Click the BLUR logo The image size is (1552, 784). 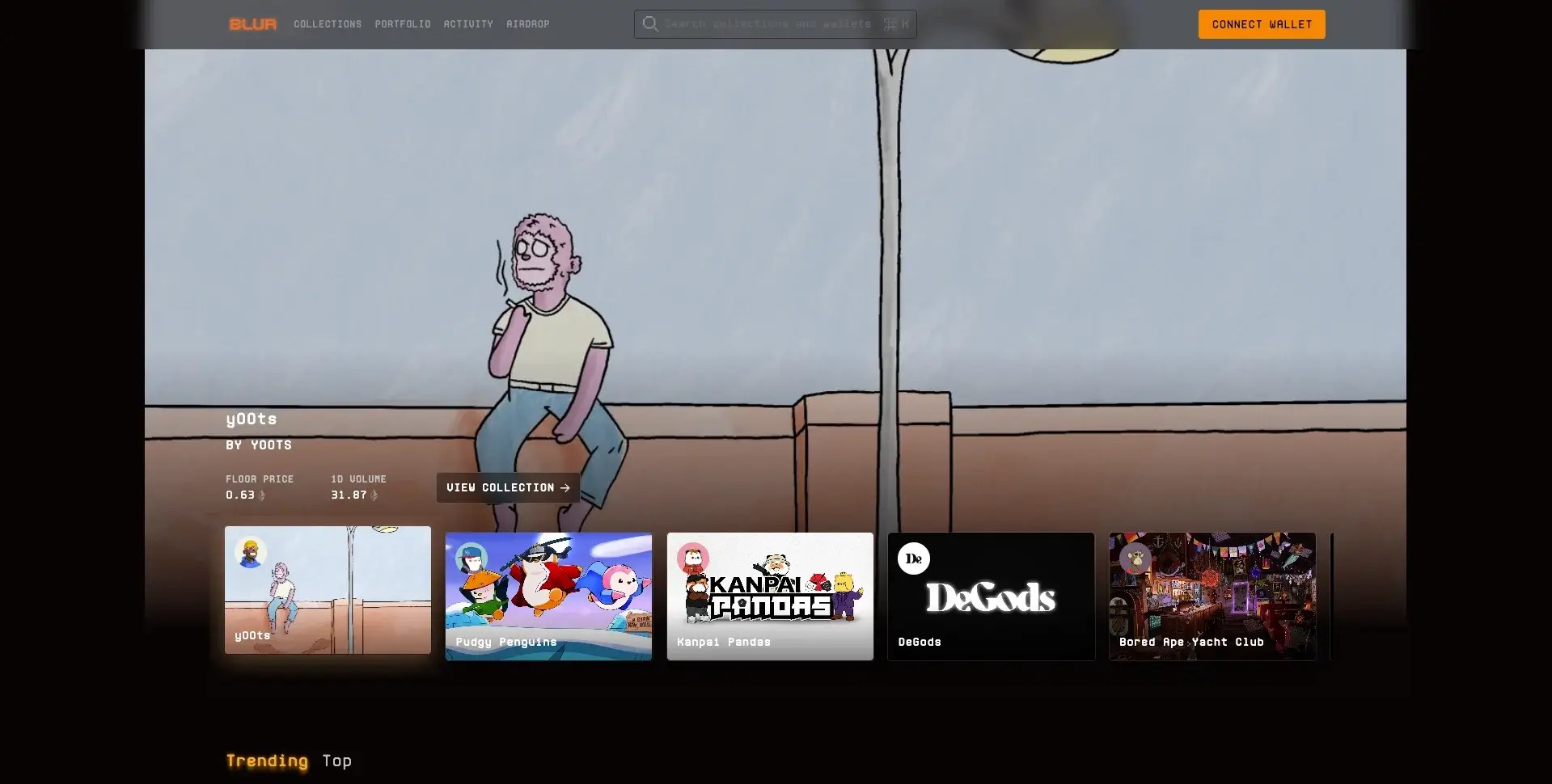pyautogui.click(x=252, y=24)
